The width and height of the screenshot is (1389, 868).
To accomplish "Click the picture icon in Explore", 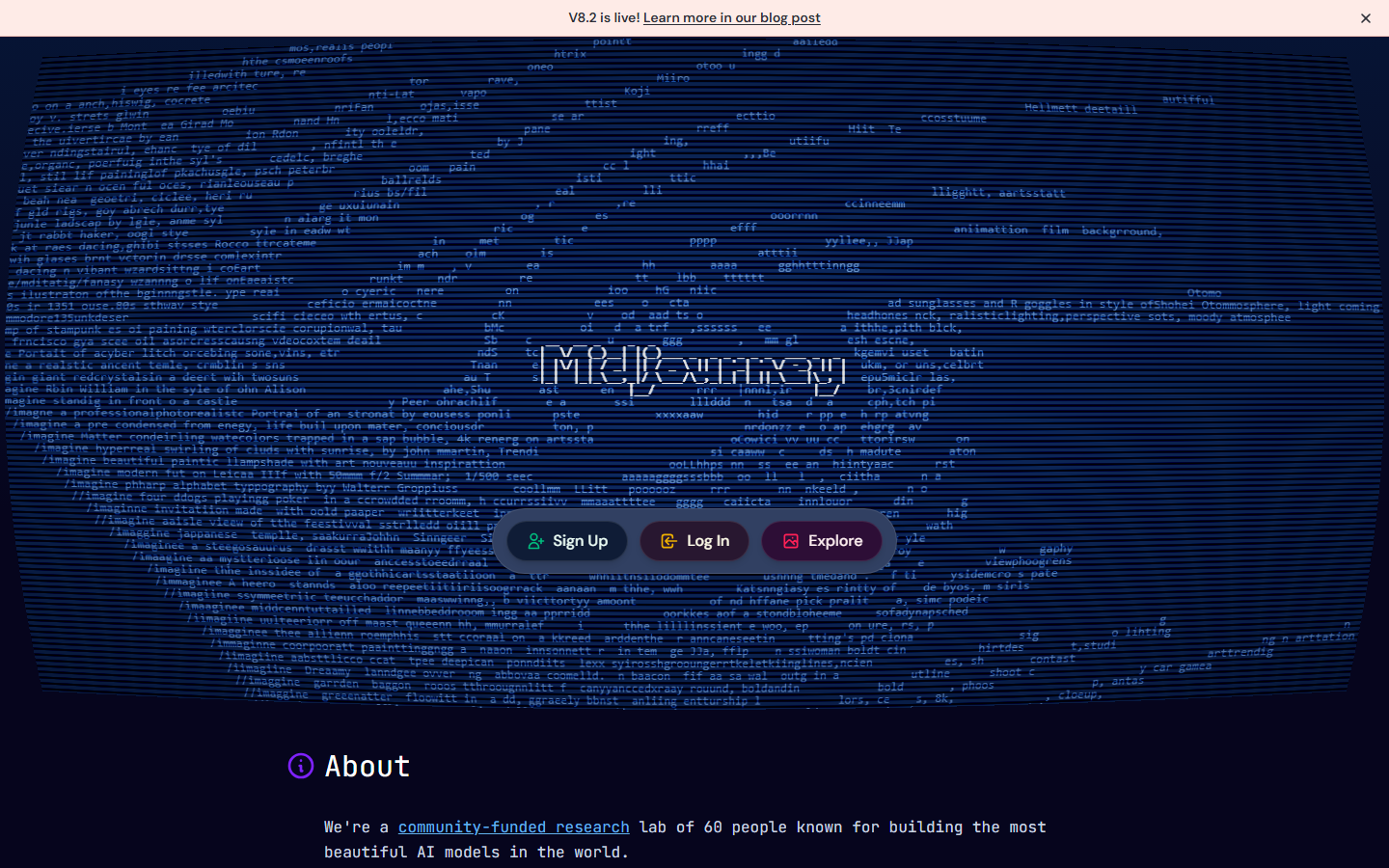I will click(x=791, y=541).
